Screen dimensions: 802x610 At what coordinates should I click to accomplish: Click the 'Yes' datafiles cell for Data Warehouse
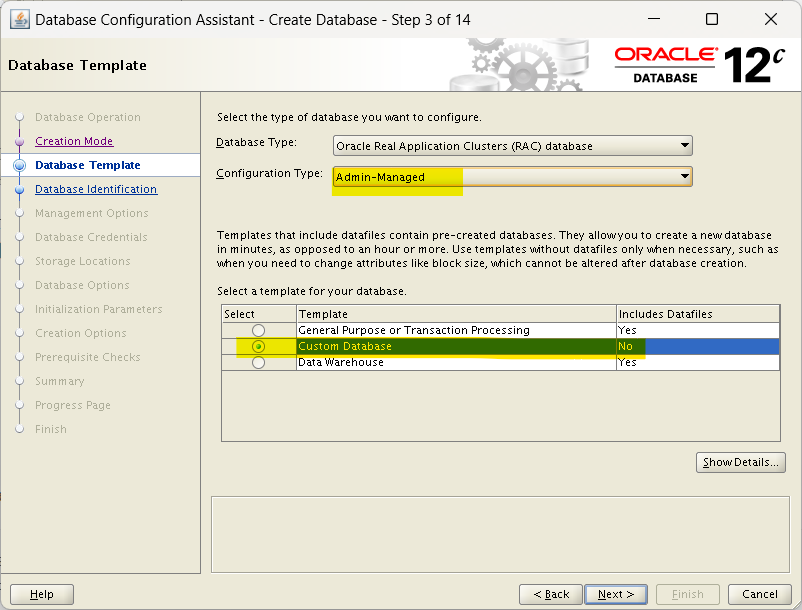(x=698, y=363)
